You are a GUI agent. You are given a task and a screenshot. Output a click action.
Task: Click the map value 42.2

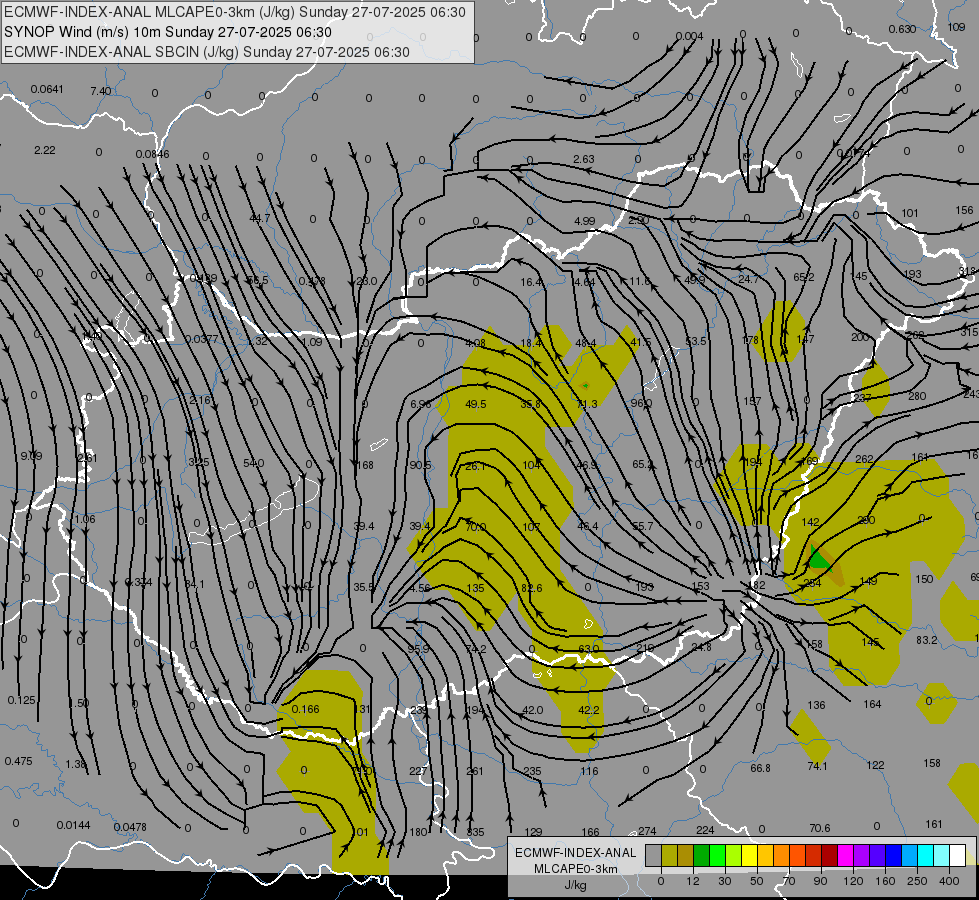click(589, 710)
